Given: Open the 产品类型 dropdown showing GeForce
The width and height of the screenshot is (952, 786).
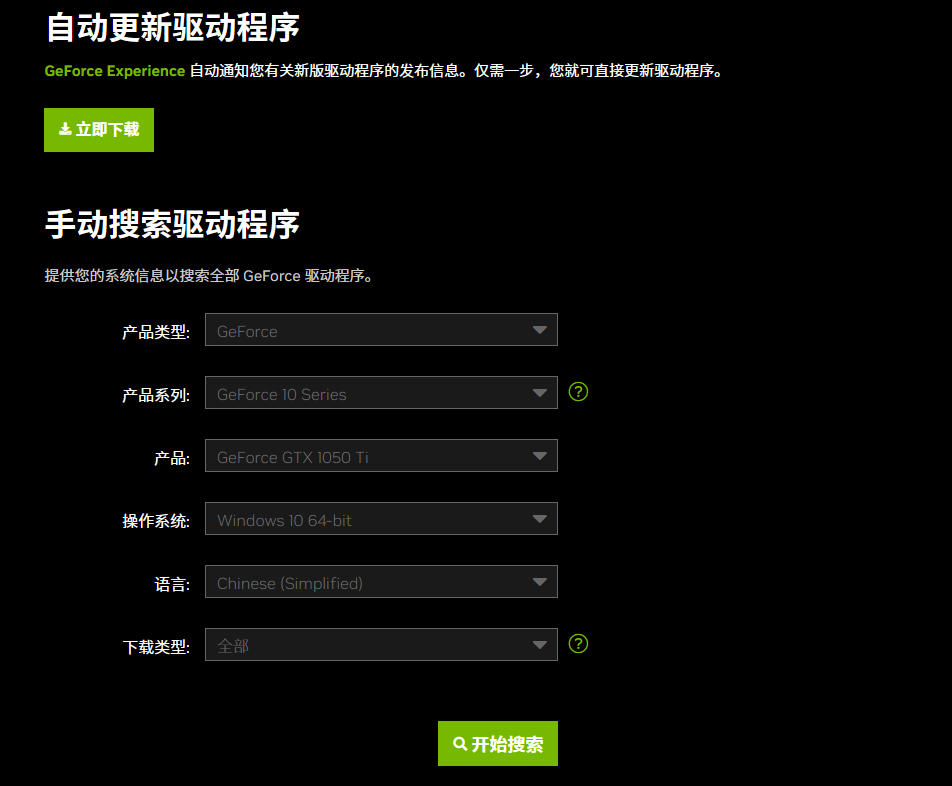Looking at the screenshot, I should click(x=380, y=329).
